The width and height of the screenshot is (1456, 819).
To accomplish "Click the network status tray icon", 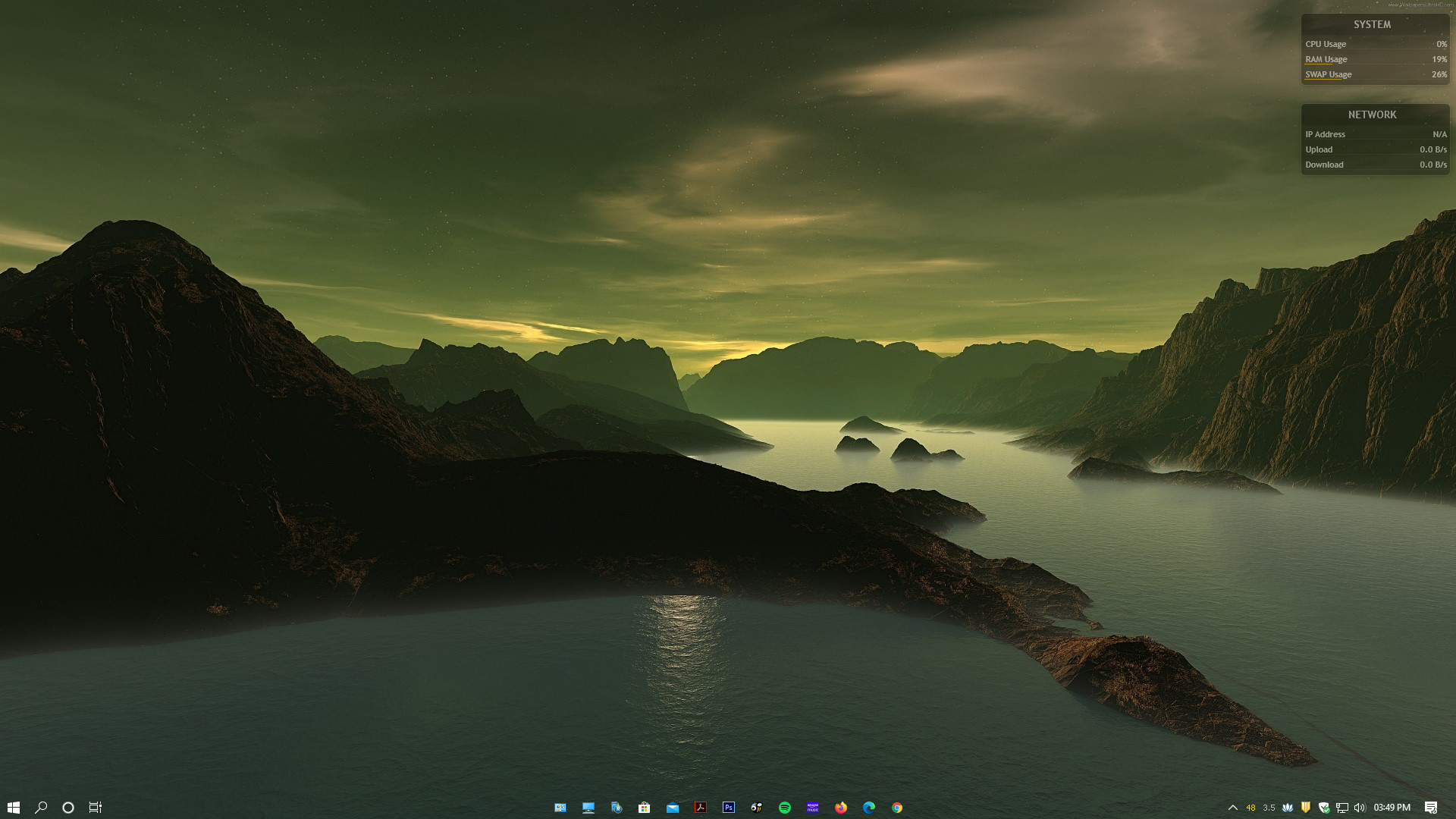I will [1342, 808].
